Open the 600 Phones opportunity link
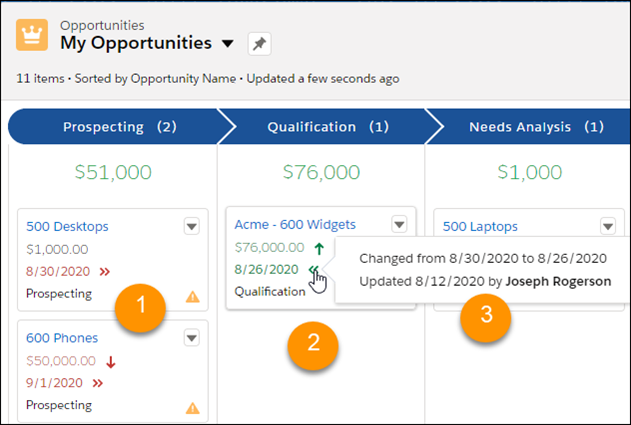This screenshot has height=425, width=631. coord(62,339)
